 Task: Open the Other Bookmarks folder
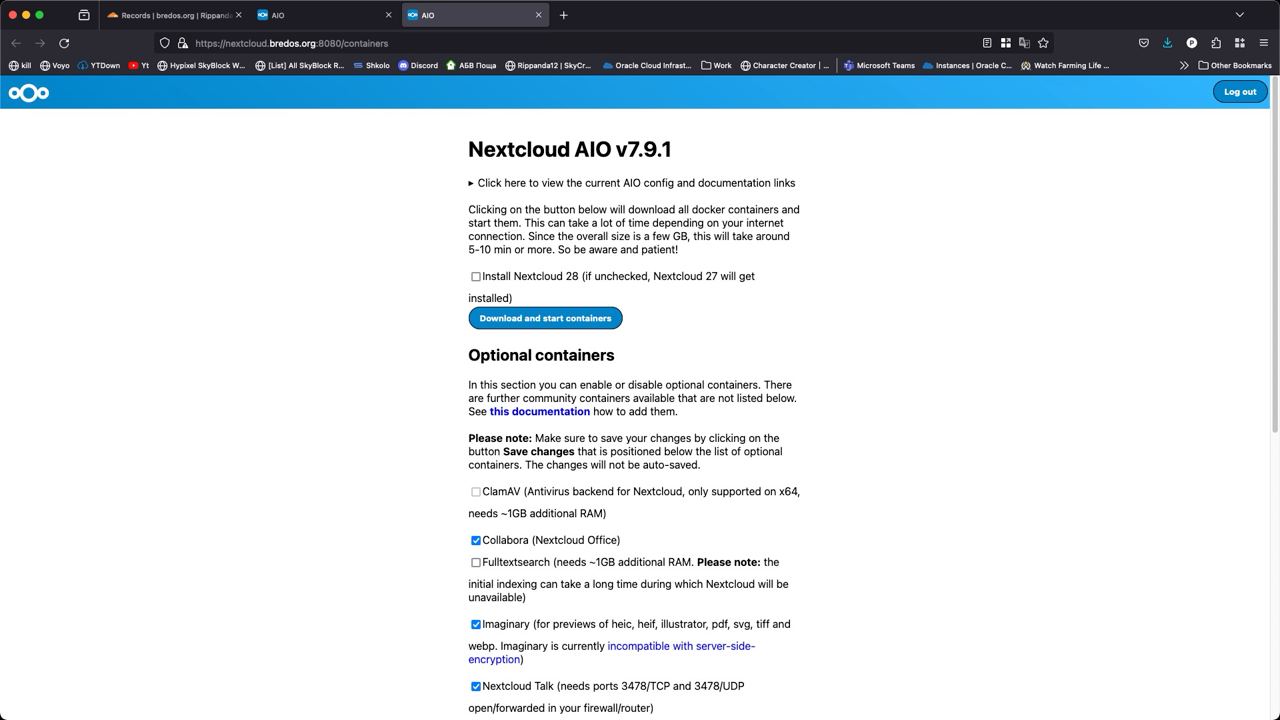(x=1235, y=66)
